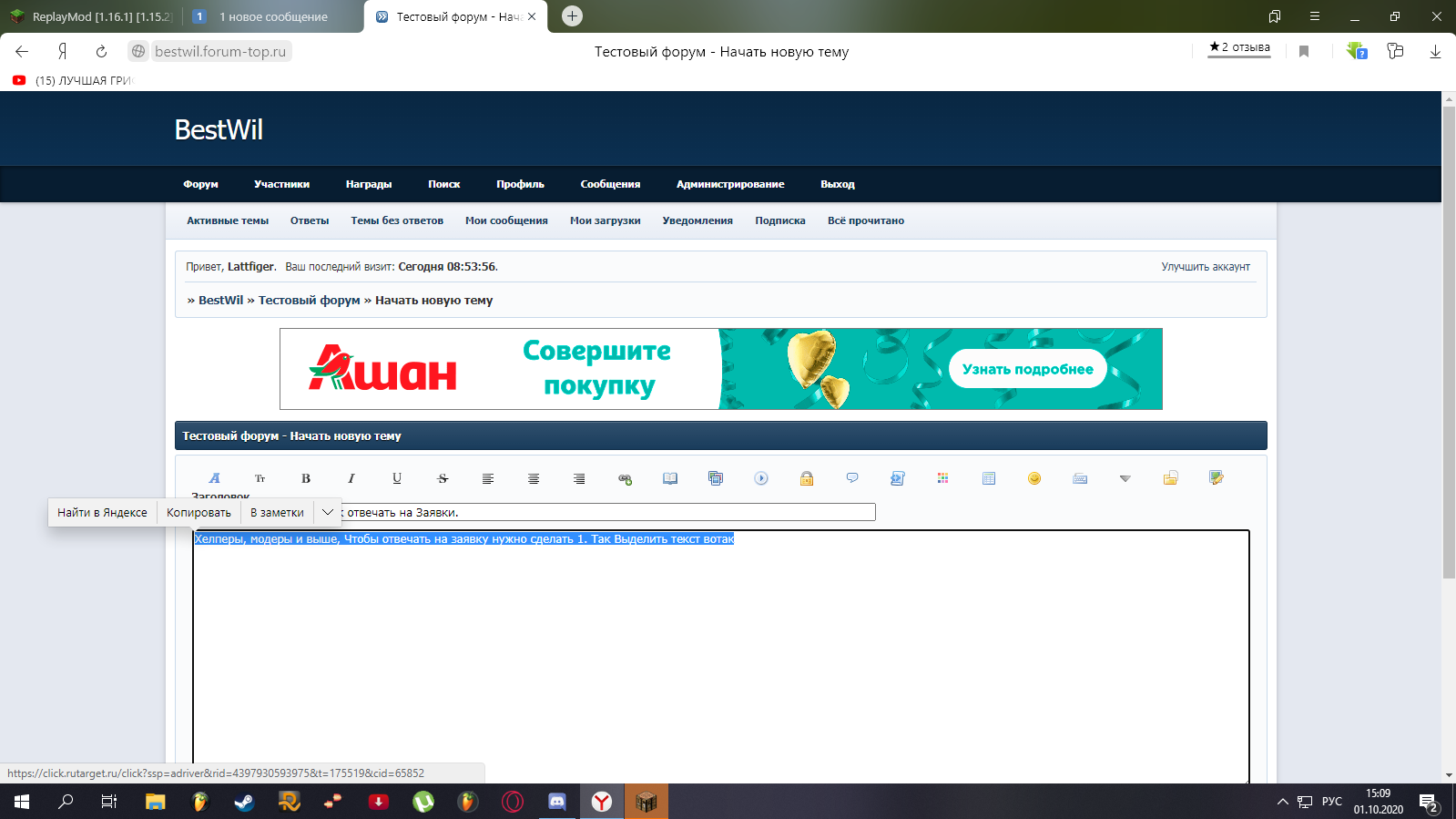The image size is (1456, 819).
Task: Open browser downloads arrow icon
Action: 1435,52
